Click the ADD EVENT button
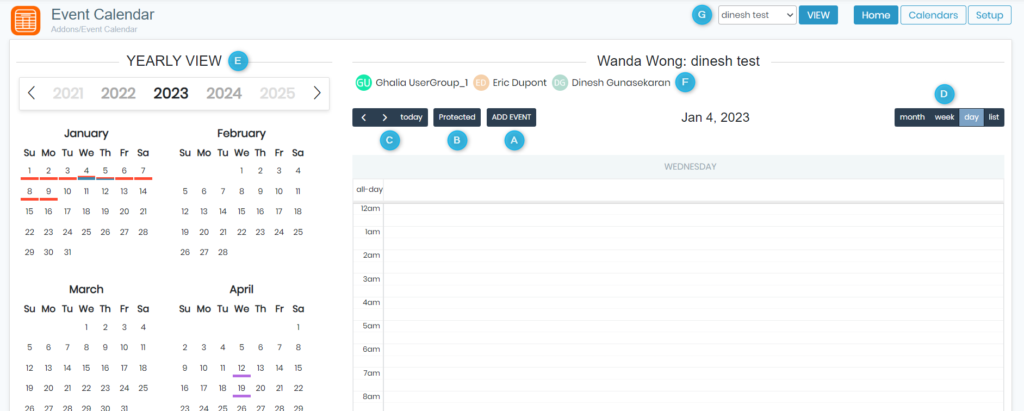1024x411 pixels. (511, 118)
